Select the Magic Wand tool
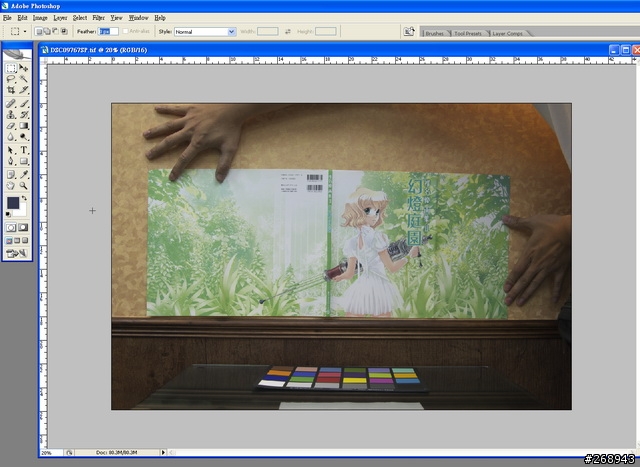640x467 pixels. [24, 79]
